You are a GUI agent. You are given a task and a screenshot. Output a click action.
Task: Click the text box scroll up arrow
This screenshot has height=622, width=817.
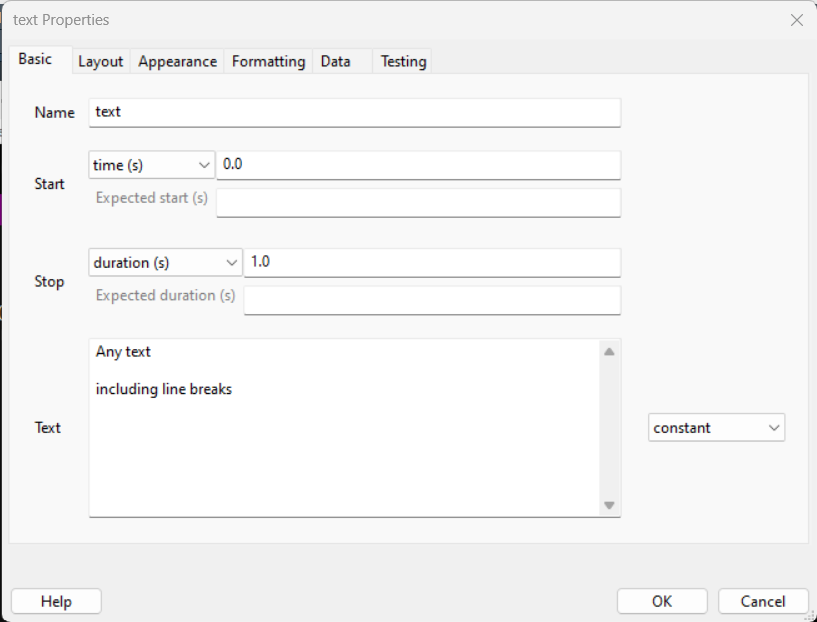[x=609, y=351]
